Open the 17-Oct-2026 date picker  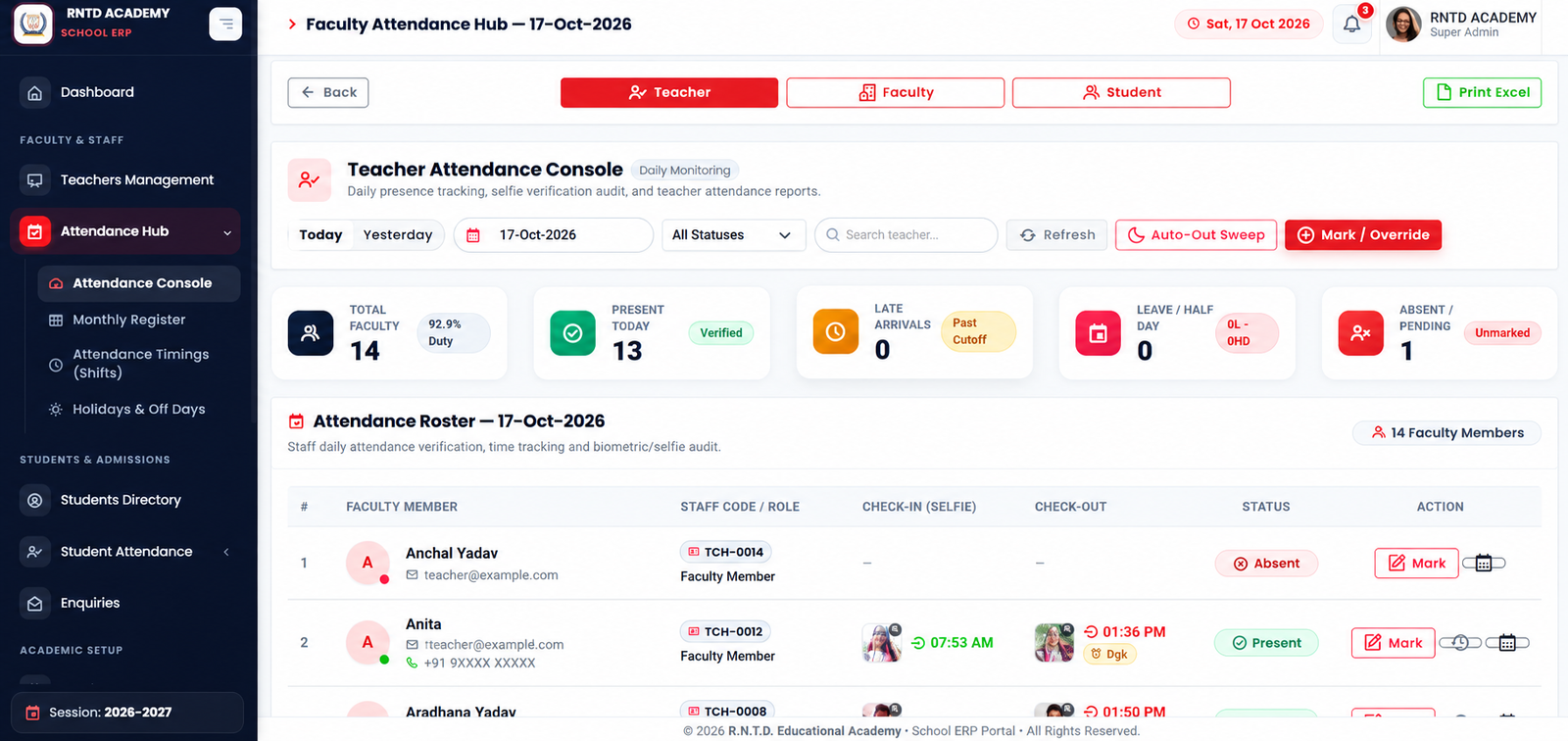(x=554, y=235)
